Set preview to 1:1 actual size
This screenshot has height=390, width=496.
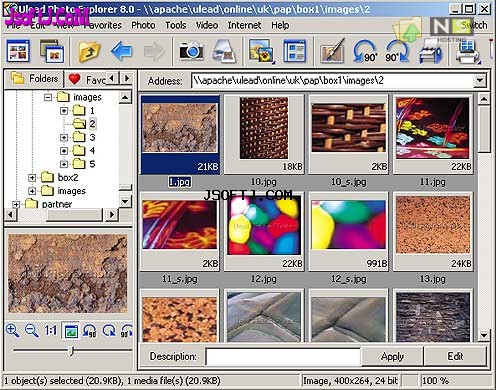(x=50, y=330)
